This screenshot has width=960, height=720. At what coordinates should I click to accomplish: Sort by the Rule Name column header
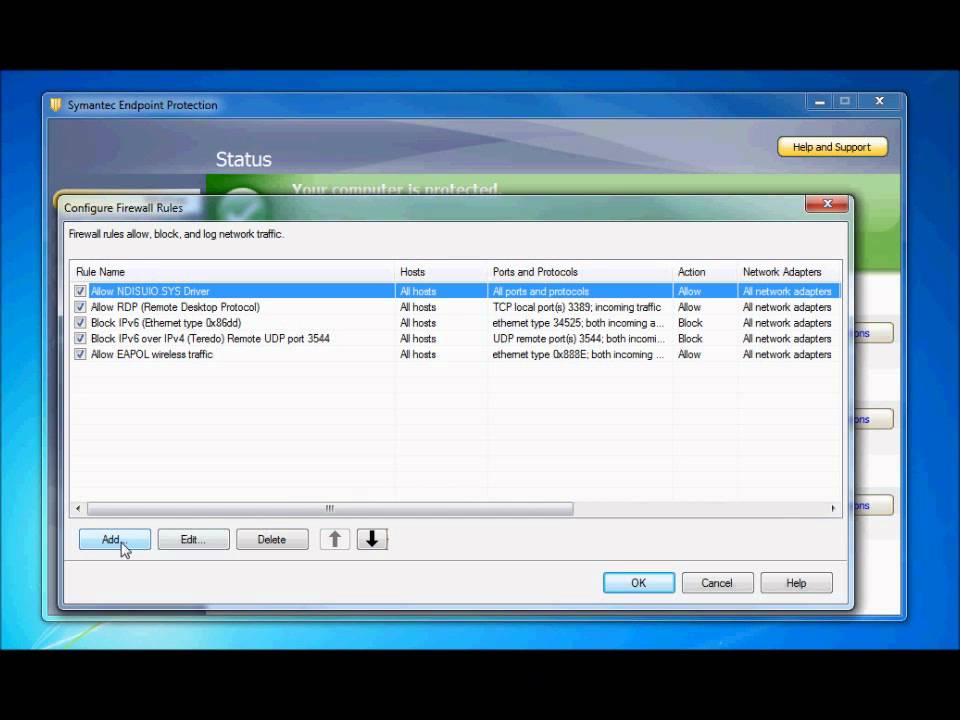(233, 272)
